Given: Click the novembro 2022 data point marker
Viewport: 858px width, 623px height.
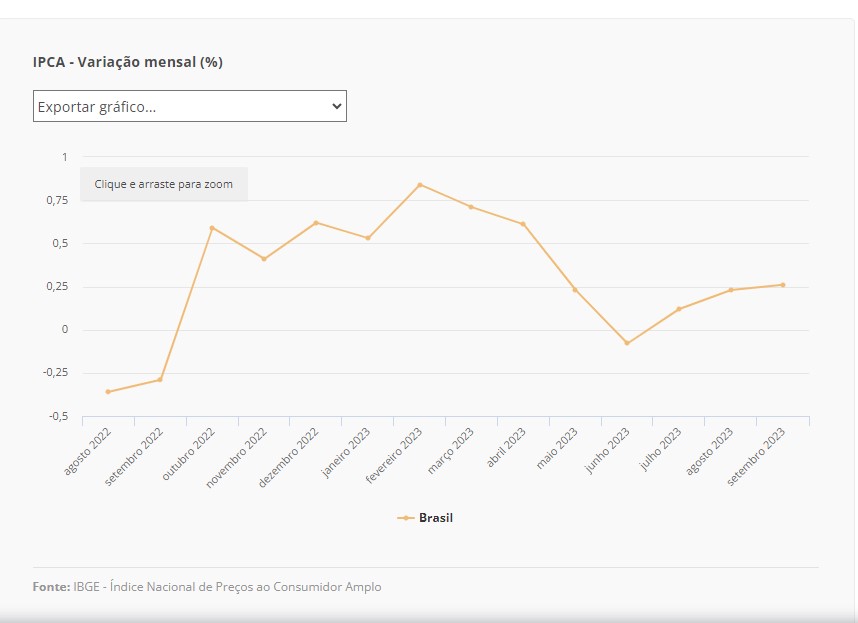Looking at the screenshot, I should [264, 259].
